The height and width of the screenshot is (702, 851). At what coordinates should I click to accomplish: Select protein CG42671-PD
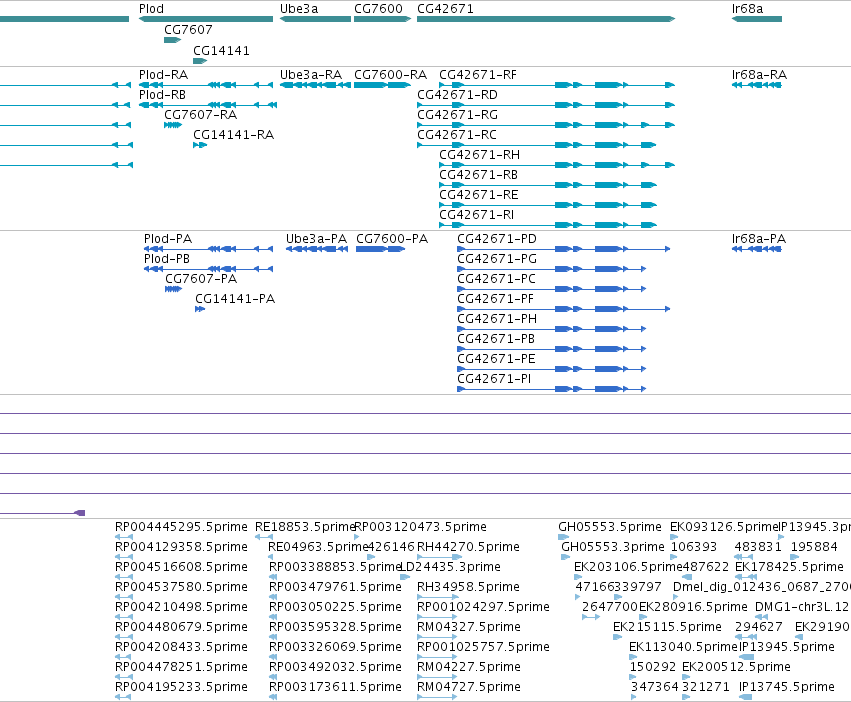564,249
